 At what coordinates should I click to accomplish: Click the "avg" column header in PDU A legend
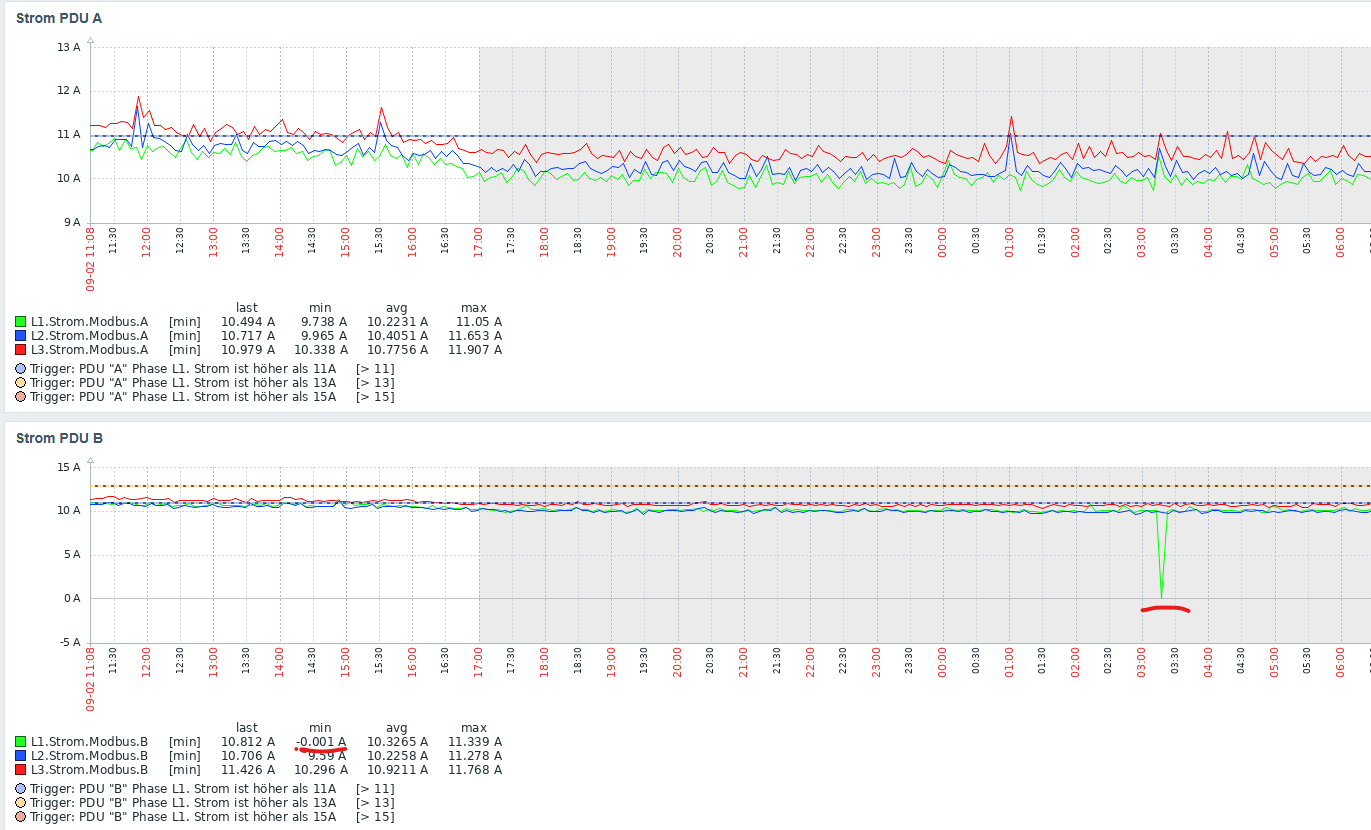pyautogui.click(x=397, y=308)
